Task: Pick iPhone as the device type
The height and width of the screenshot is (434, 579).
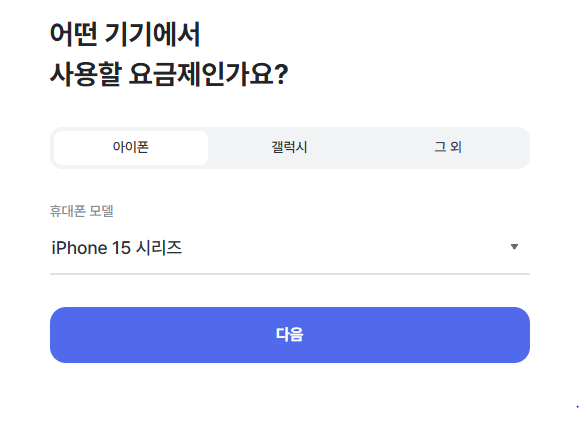Action: click(131, 148)
